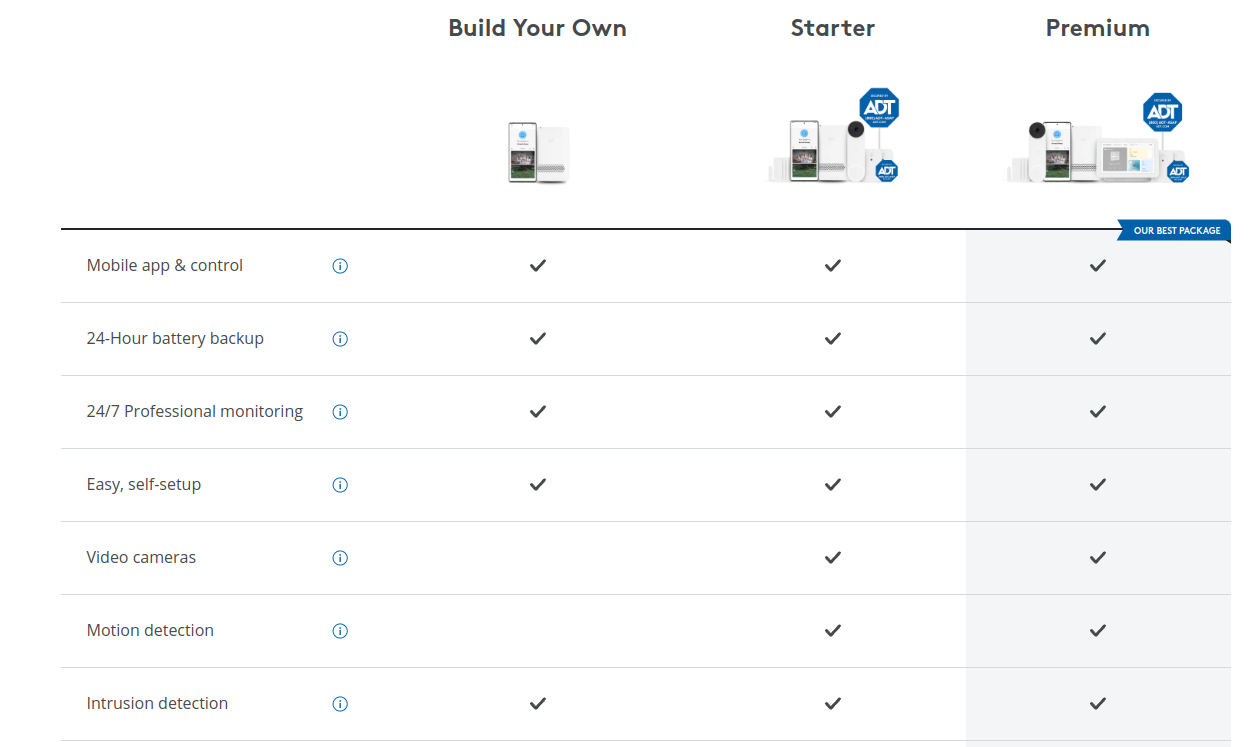Select the Starter checkmark for Motion detection

[x=832, y=630]
